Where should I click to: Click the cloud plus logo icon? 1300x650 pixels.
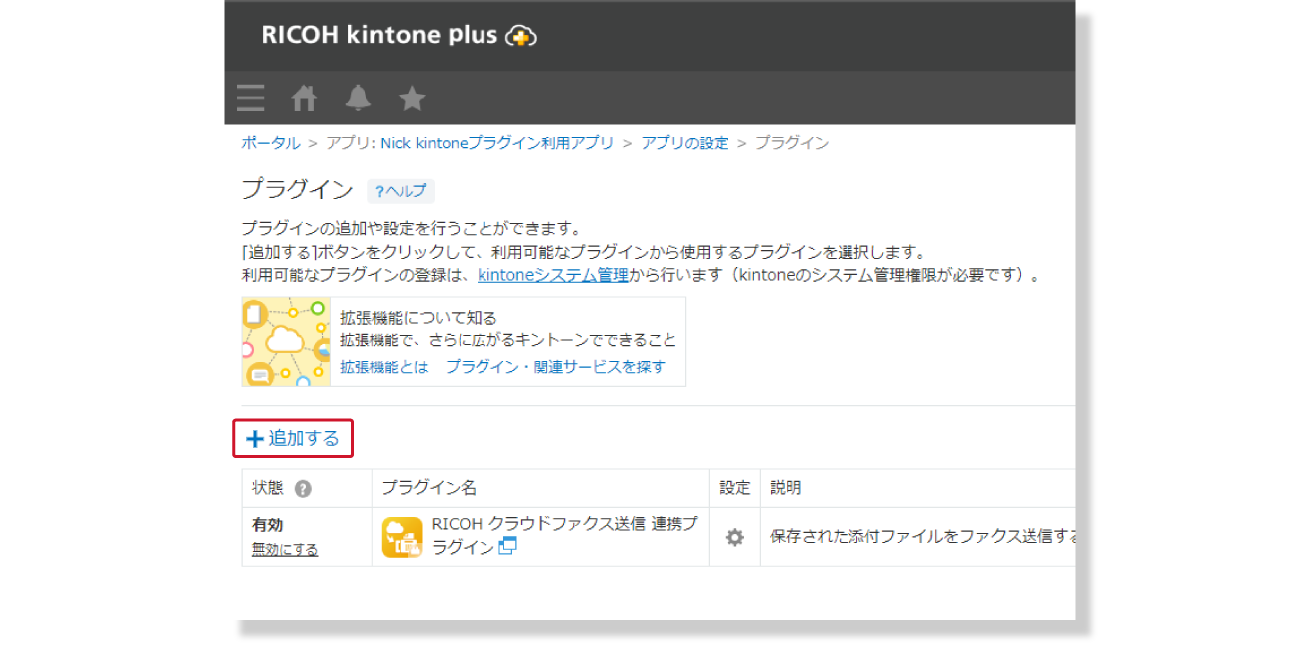[x=521, y=36]
